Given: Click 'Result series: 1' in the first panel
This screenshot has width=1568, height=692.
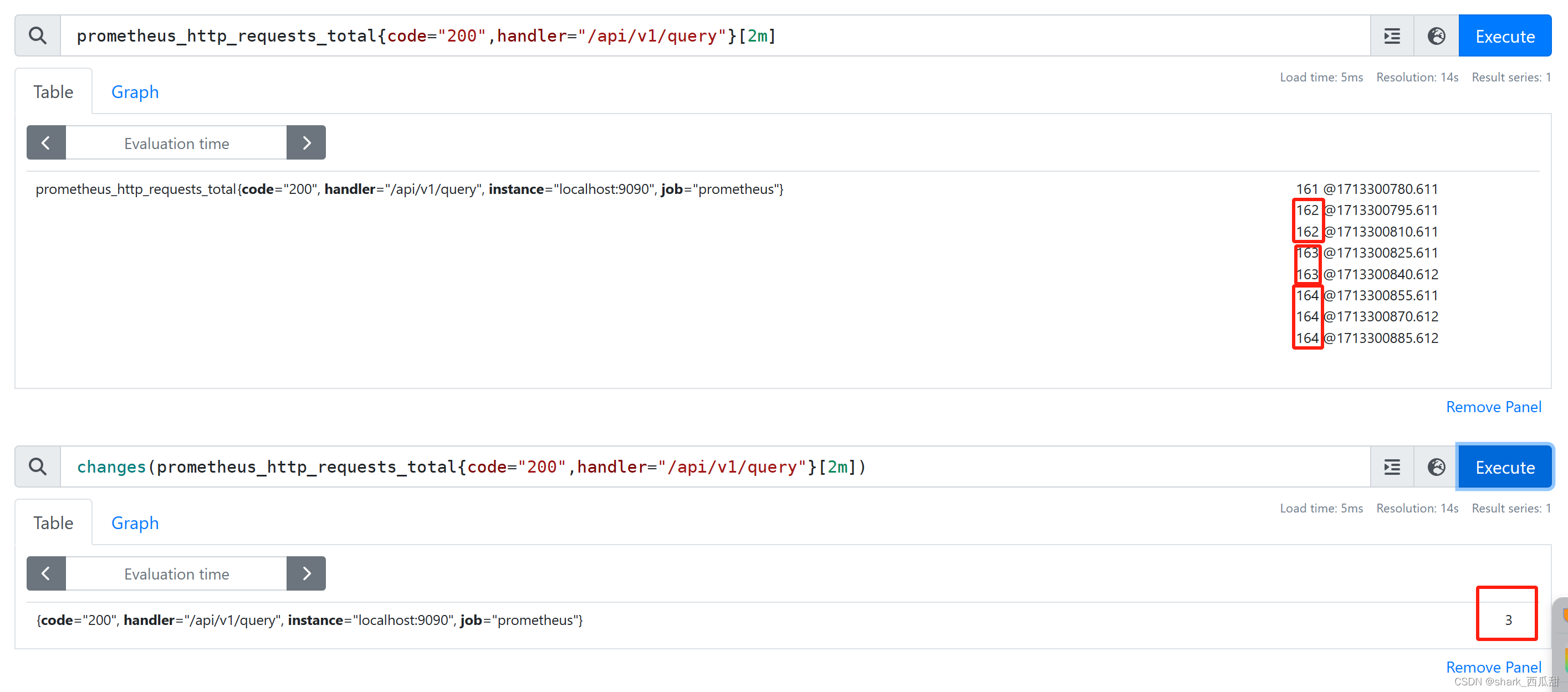Looking at the screenshot, I should [1511, 78].
